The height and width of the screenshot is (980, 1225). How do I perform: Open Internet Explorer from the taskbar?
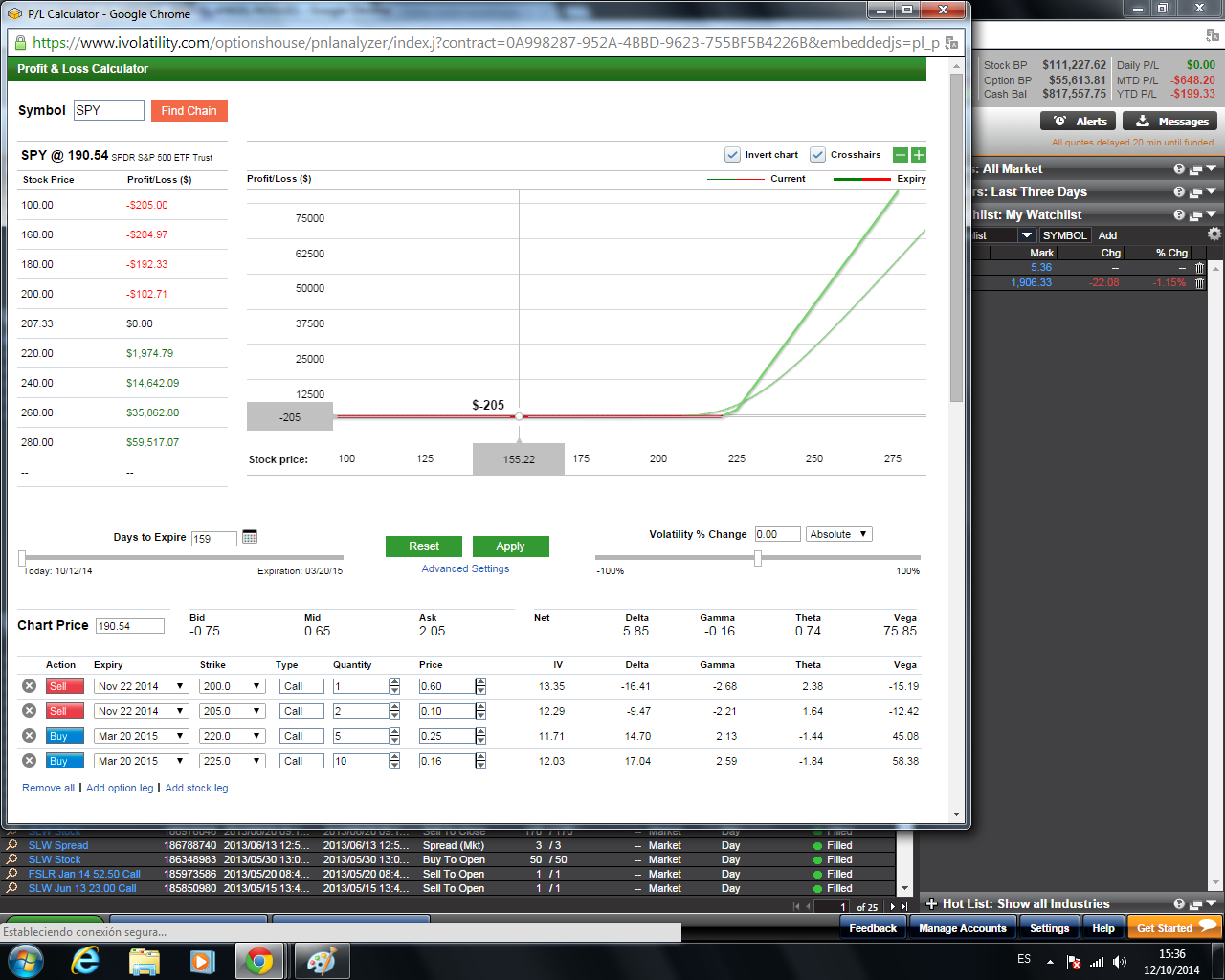[x=86, y=961]
